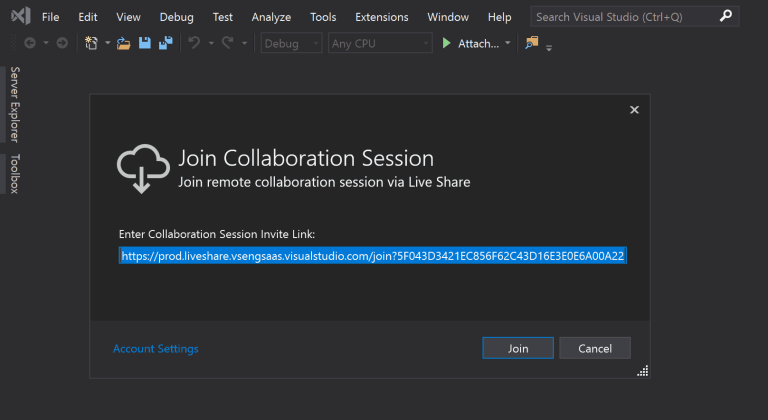This screenshot has width=768, height=420.
Task: Click the Join button
Action: [518, 348]
